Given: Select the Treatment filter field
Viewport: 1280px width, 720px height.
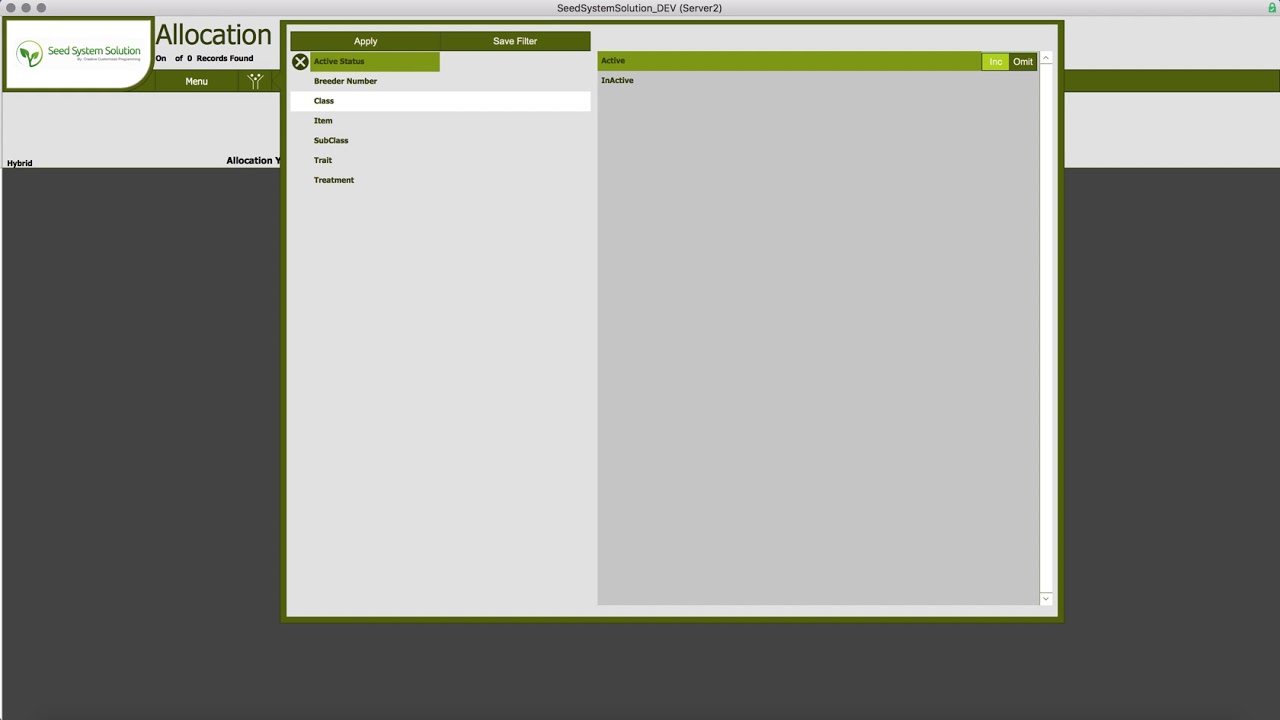Looking at the screenshot, I should pyautogui.click(x=440, y=180).
